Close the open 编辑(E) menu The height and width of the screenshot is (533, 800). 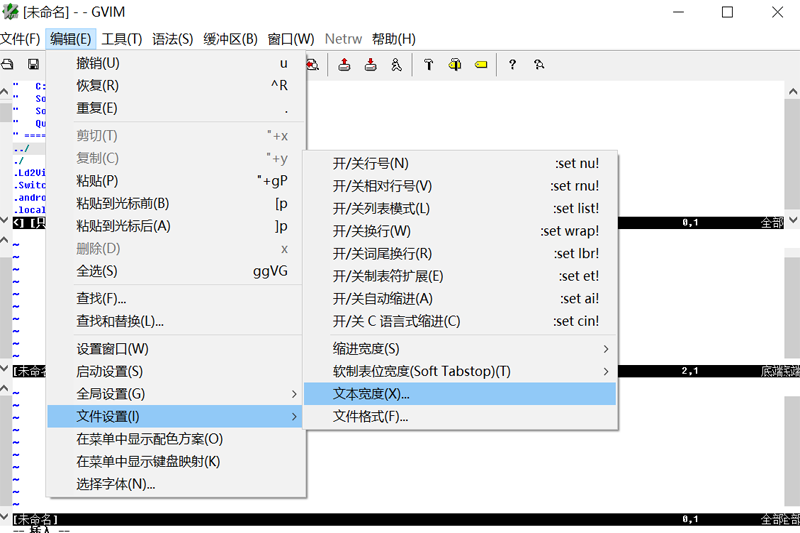tap(70, 39)
